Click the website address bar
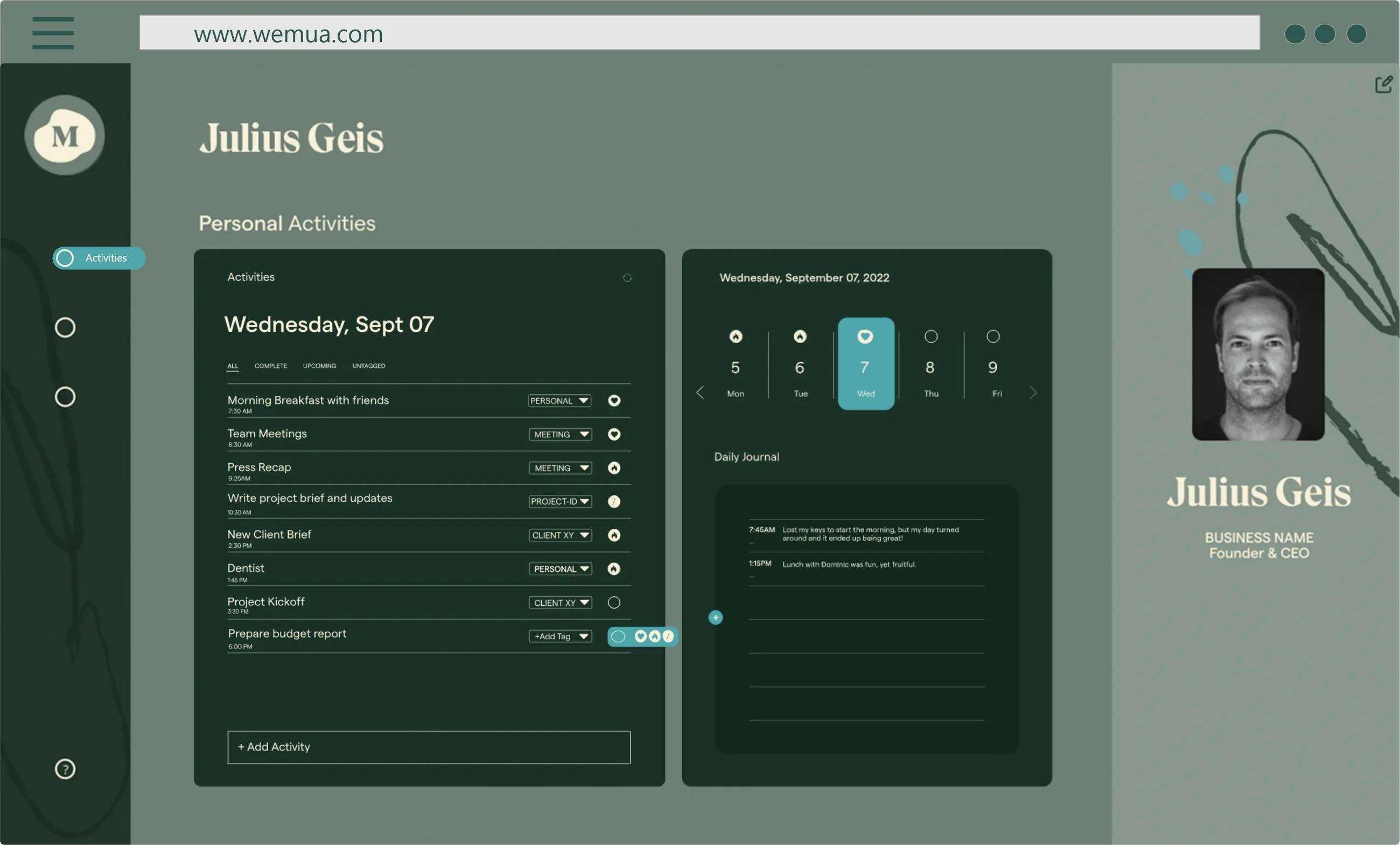The width and height of the screenshot is (1400, 845). pyautogui.click(x=699, y=33)
